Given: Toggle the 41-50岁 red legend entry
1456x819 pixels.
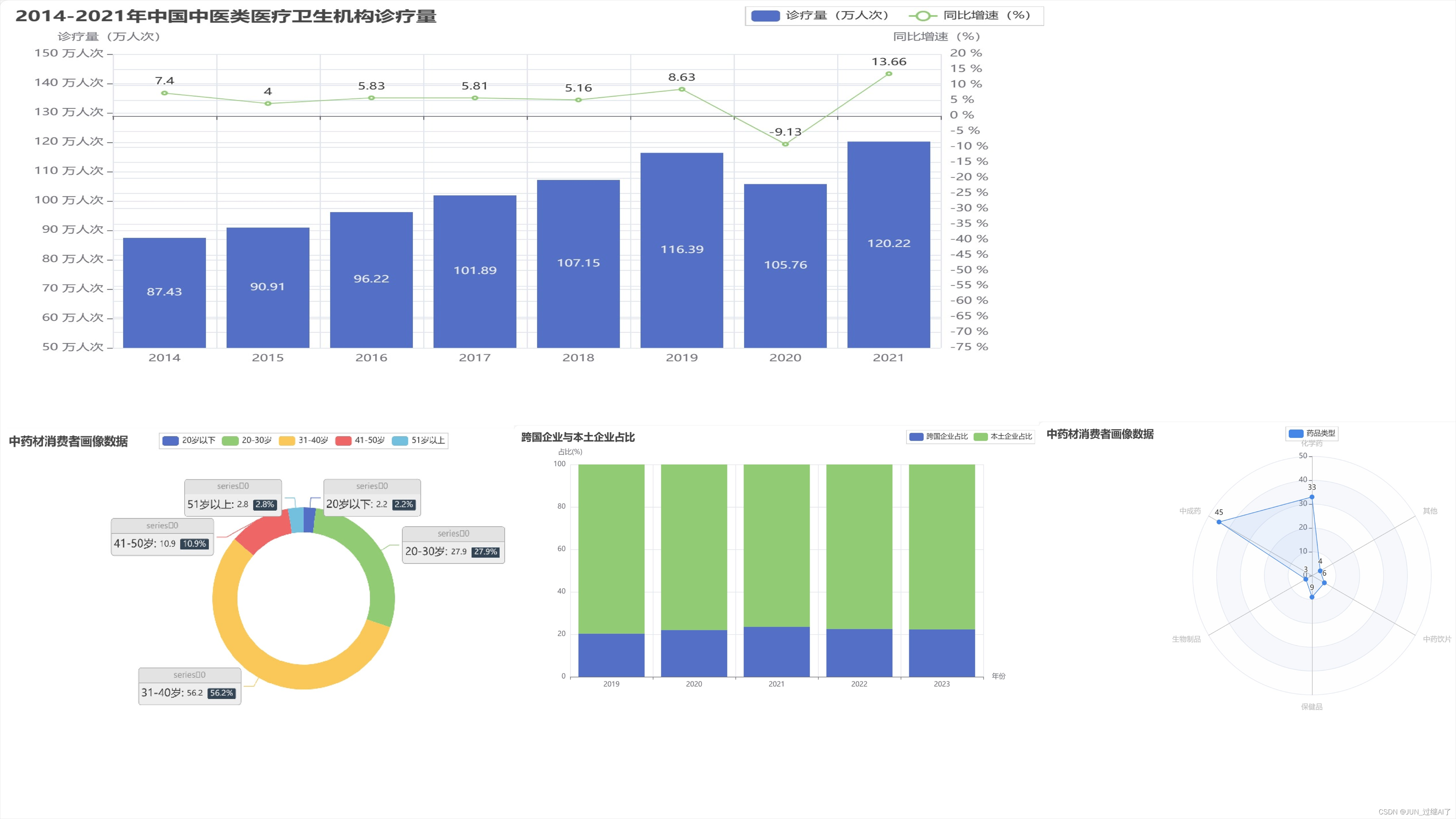Looking at the screenshot, I should pyautogui.click(x=343, y=441).
